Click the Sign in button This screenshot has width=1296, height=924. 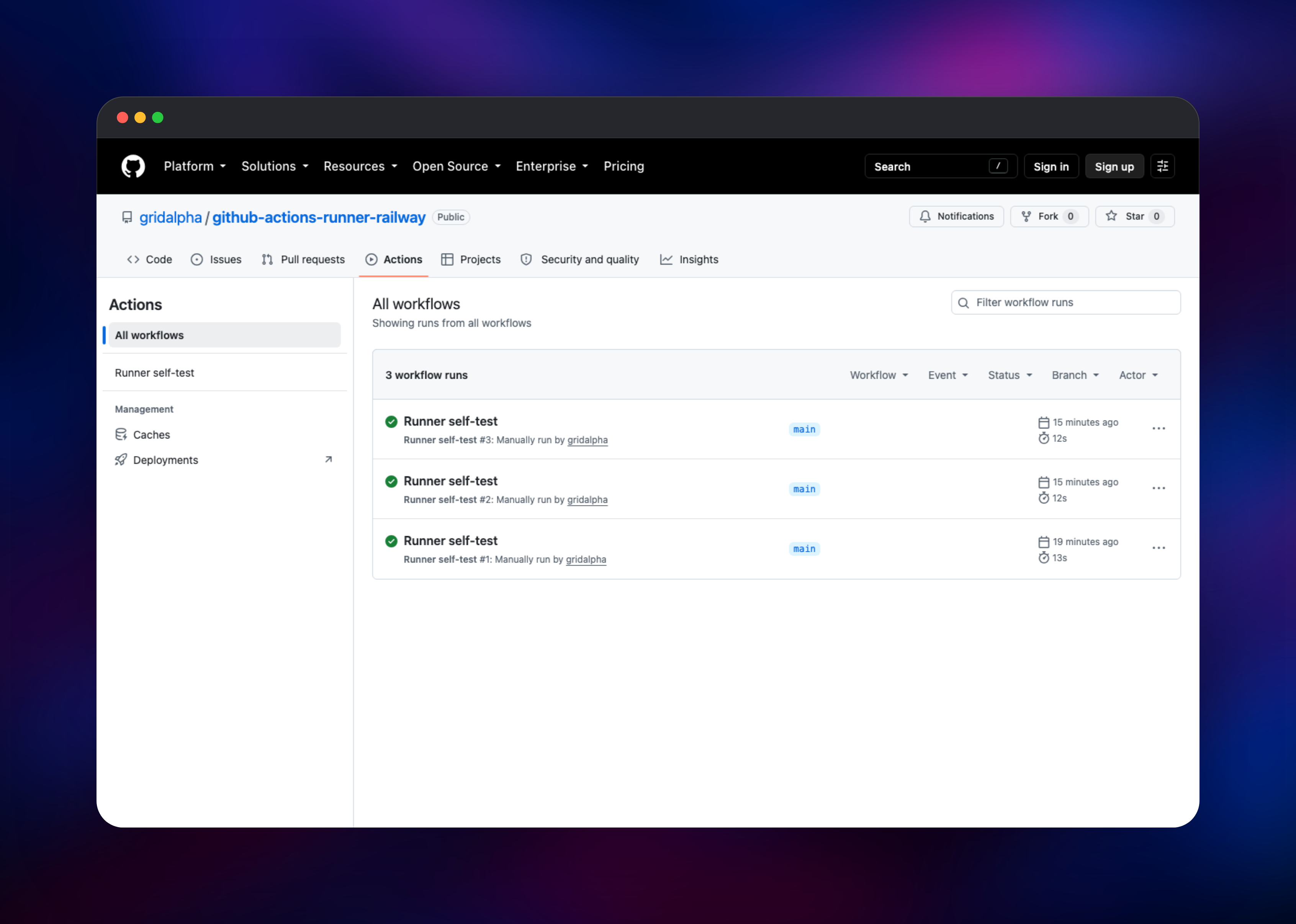1051,166
